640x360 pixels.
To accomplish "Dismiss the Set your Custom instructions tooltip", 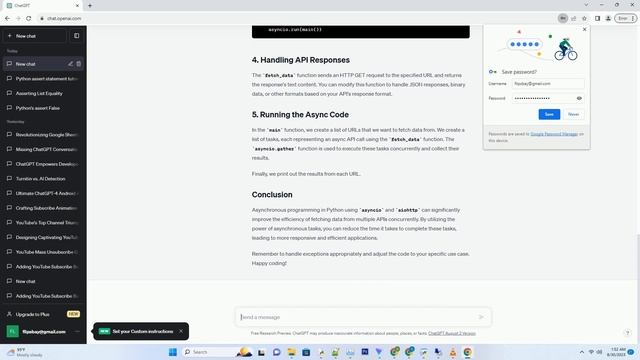I will (x=181, y=331).
